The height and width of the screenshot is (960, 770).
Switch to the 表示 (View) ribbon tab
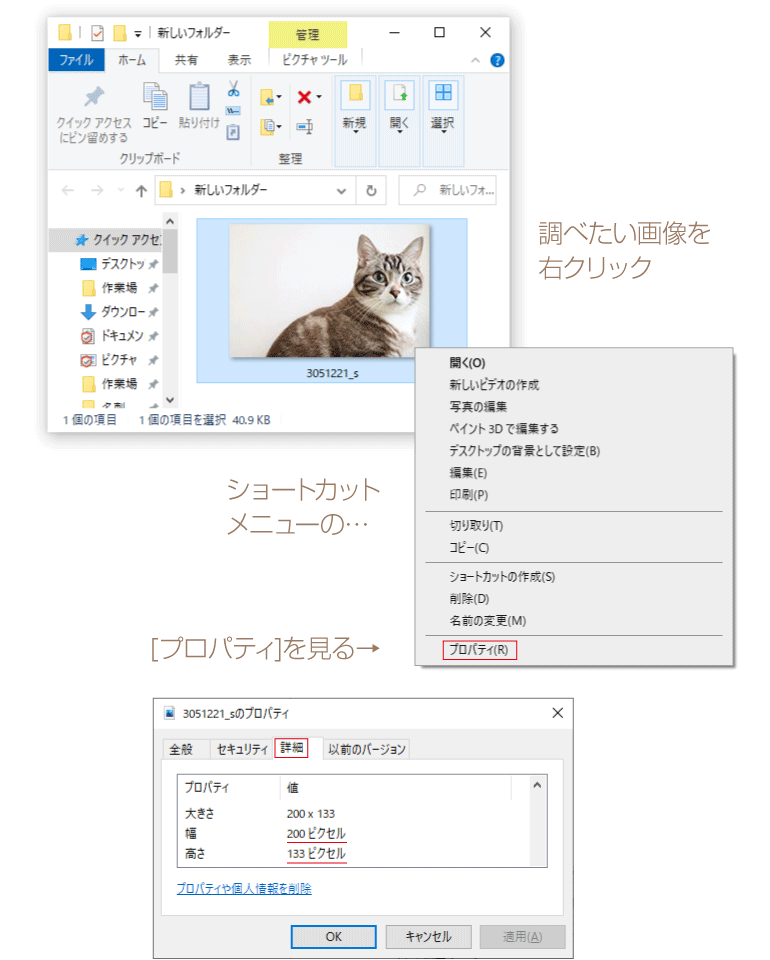pyautogui.click(x=239, y=60)
